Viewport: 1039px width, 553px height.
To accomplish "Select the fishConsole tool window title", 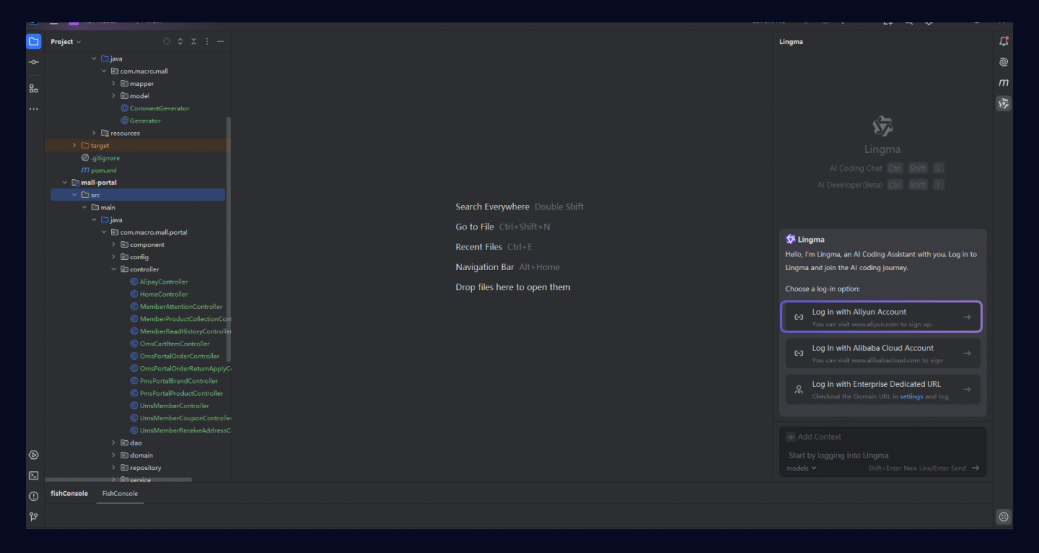I will click(69, 493).
